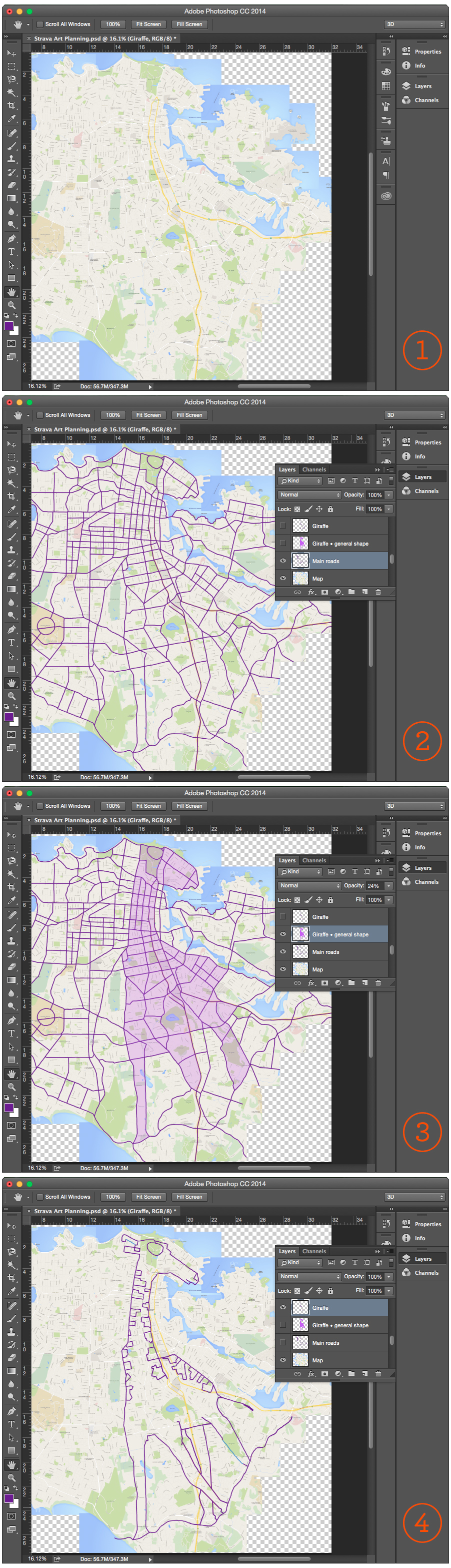
Task: Click the fx layer style icon in screenshot 3
Action: [x=311, y=982]
